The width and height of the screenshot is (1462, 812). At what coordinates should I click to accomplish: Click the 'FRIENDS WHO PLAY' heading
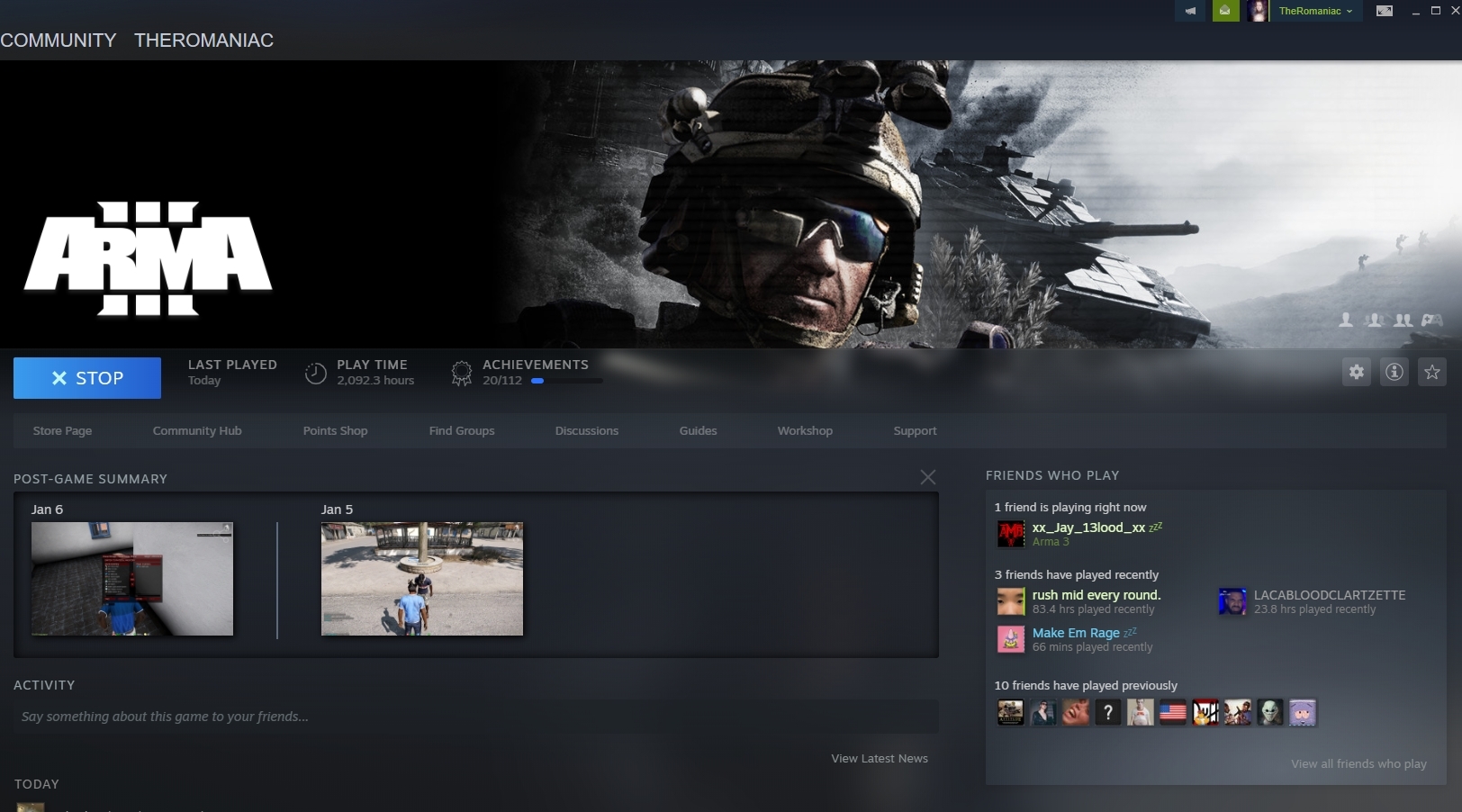click(x=1052, y=475)
